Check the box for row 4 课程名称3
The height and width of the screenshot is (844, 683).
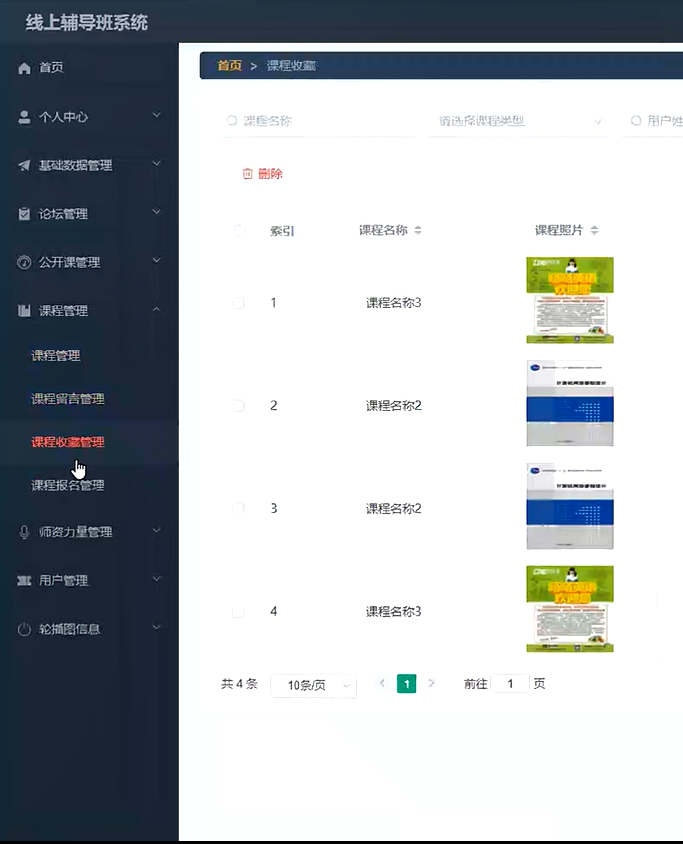click(238, 611)
